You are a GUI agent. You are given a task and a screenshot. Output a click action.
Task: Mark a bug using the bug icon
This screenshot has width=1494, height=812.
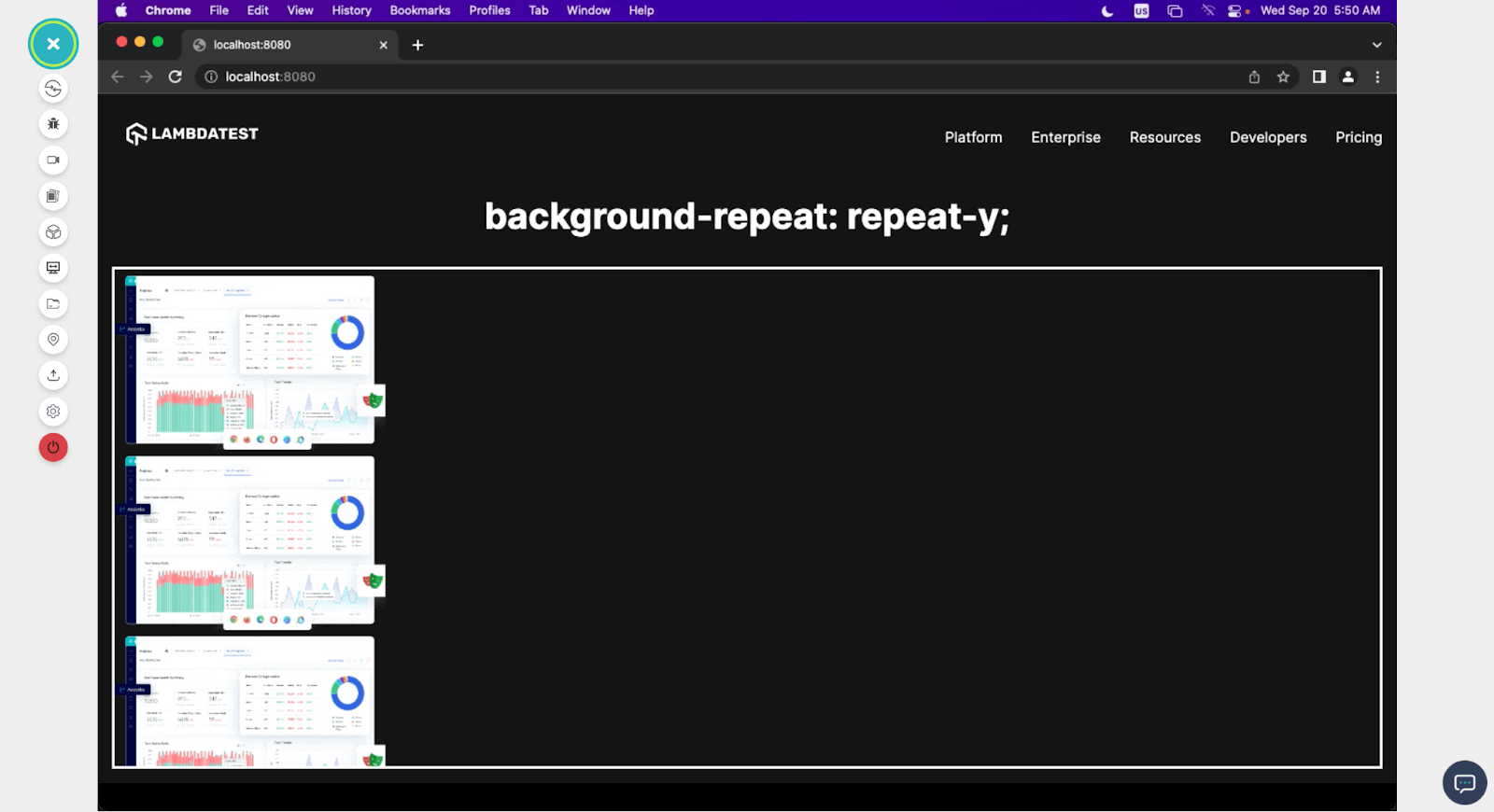point(53,124)
